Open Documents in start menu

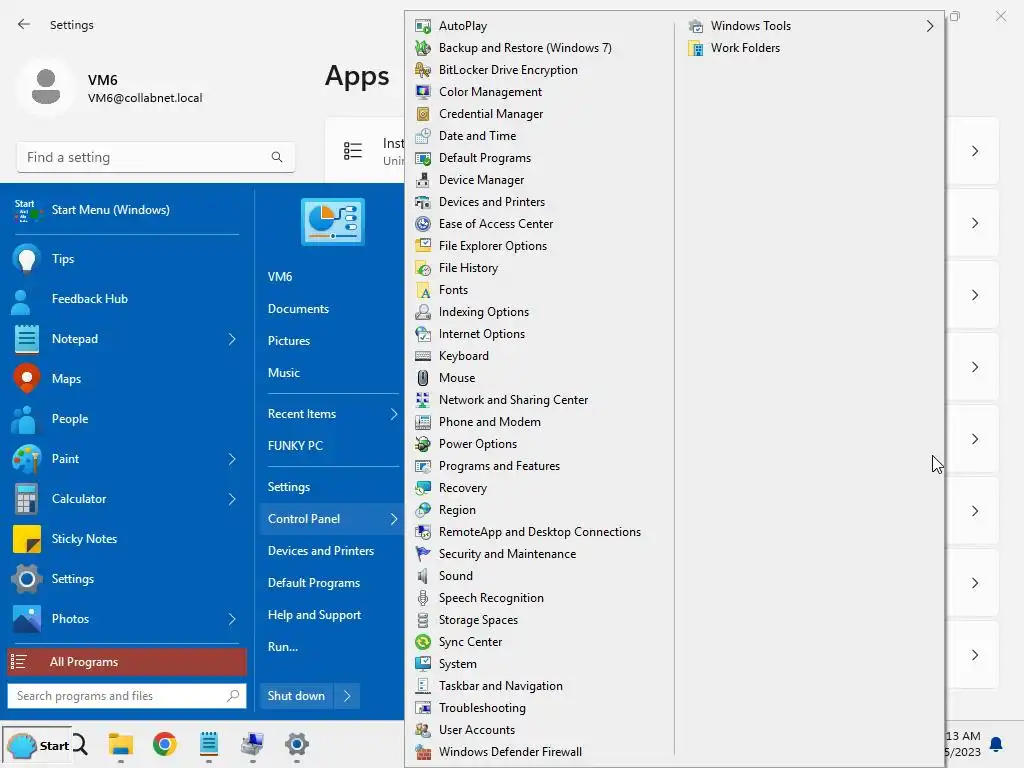coord(298,309)
